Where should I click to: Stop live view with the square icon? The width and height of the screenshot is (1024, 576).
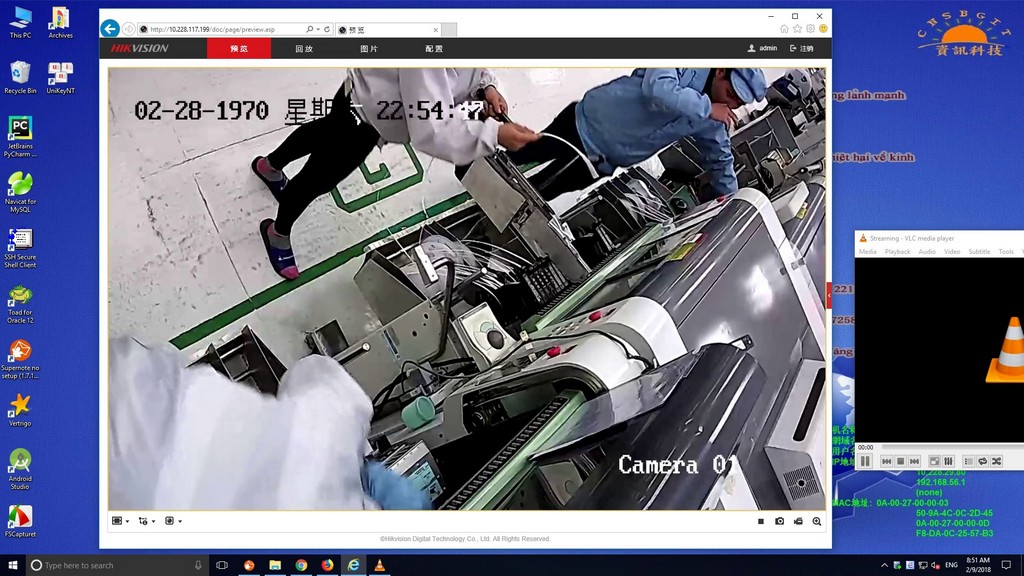pos(761,521)
